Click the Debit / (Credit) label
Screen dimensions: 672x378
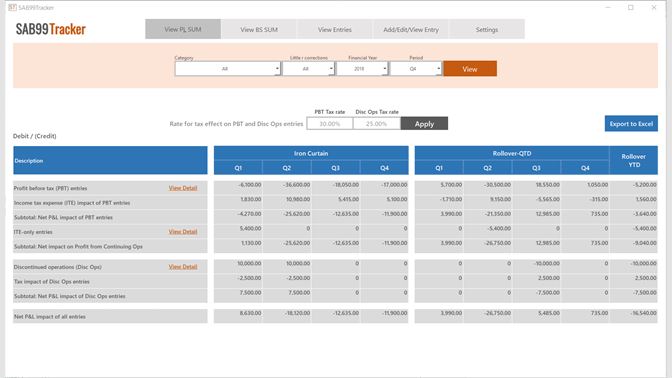(35, 136)
